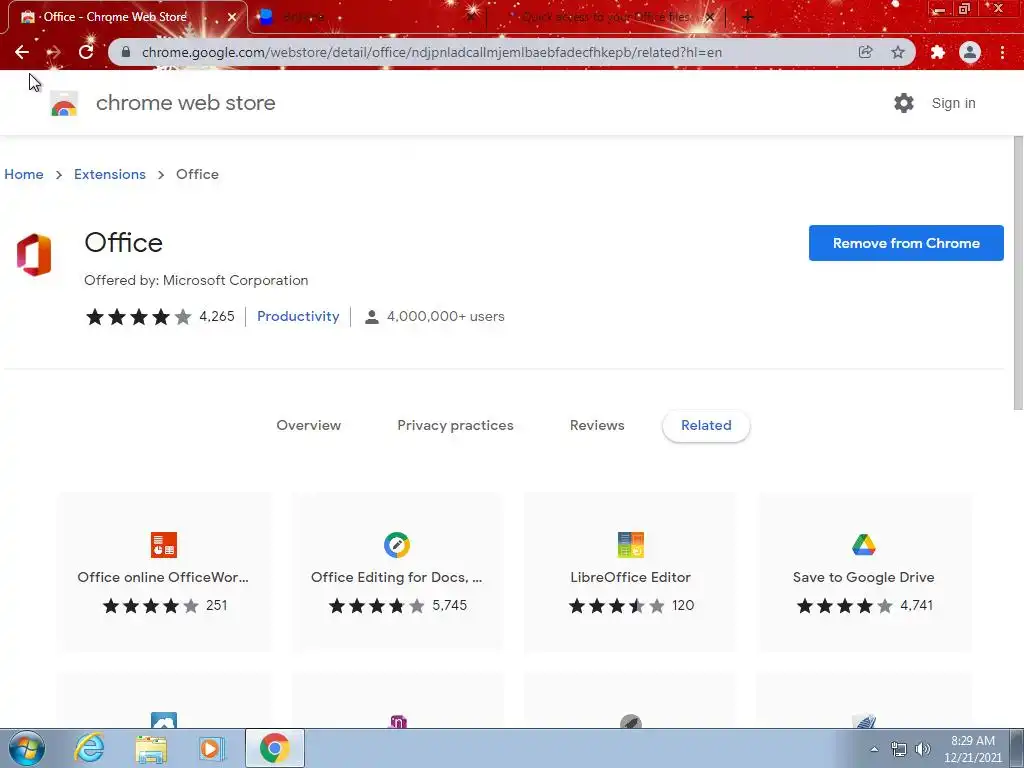Image resolution: width=1024 pixels, height=768 pixels.
Task: Open a new browser tab
Action: pos(748,17)
